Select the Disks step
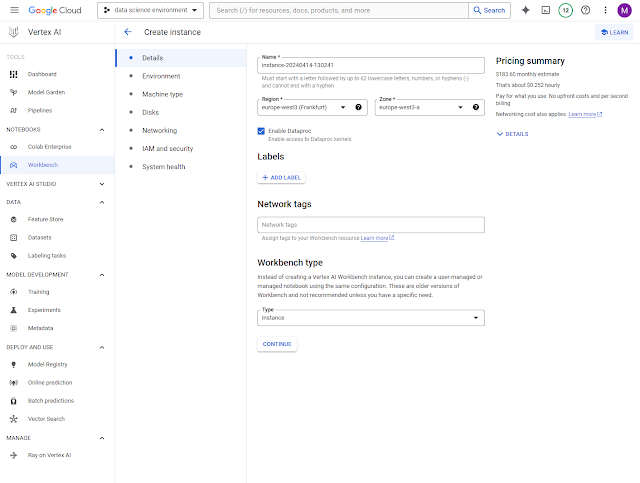This screenshot has height=483, width=640. coord(181,112)
